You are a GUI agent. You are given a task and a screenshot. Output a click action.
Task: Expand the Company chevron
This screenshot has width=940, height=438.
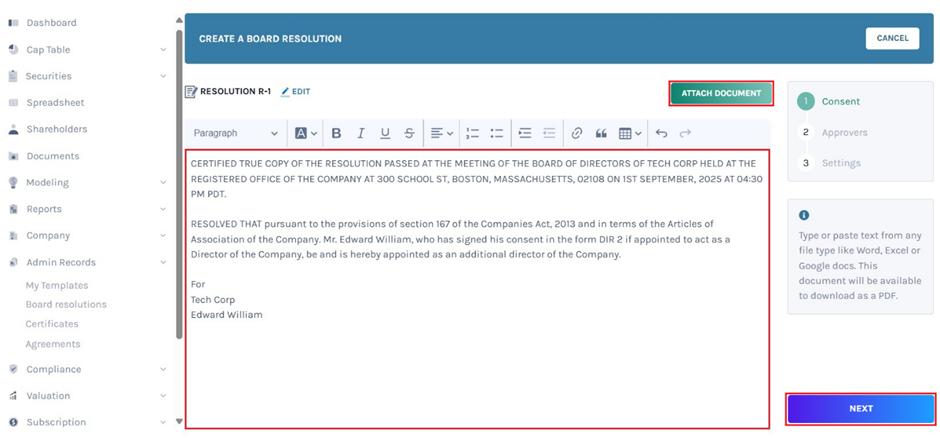point(163,235)
